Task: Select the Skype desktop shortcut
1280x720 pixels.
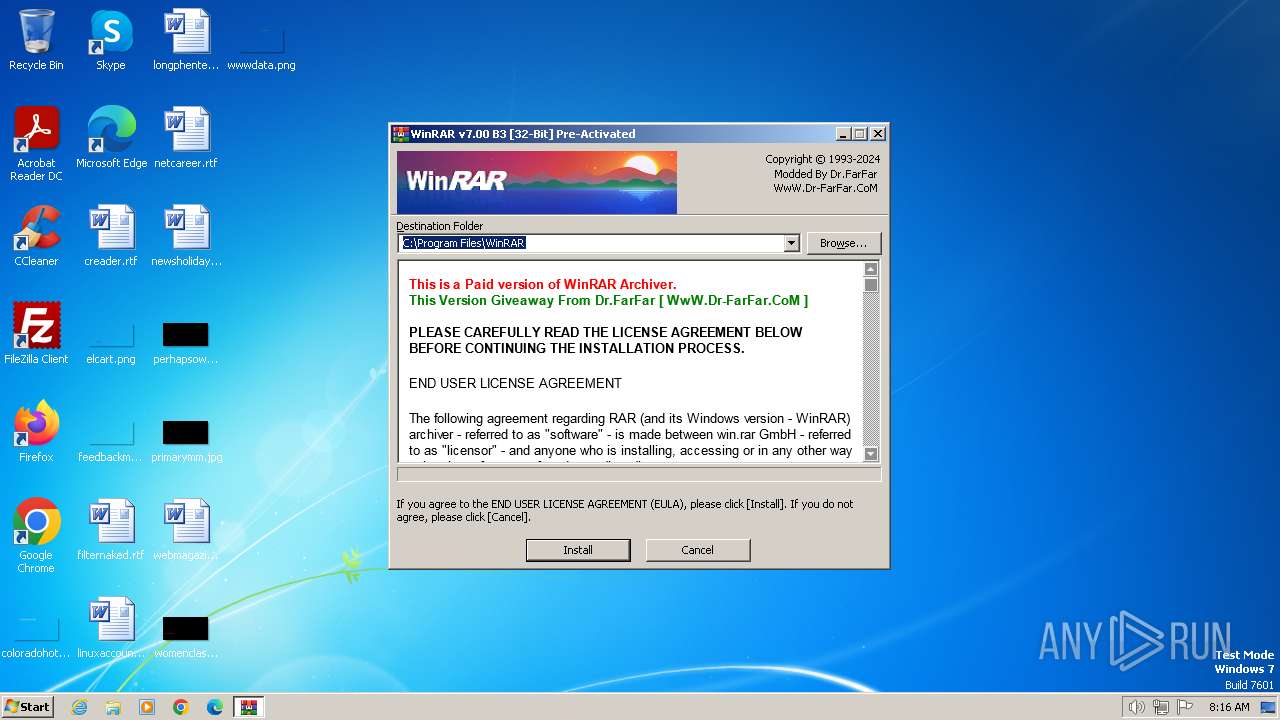Action: [110, 40]
